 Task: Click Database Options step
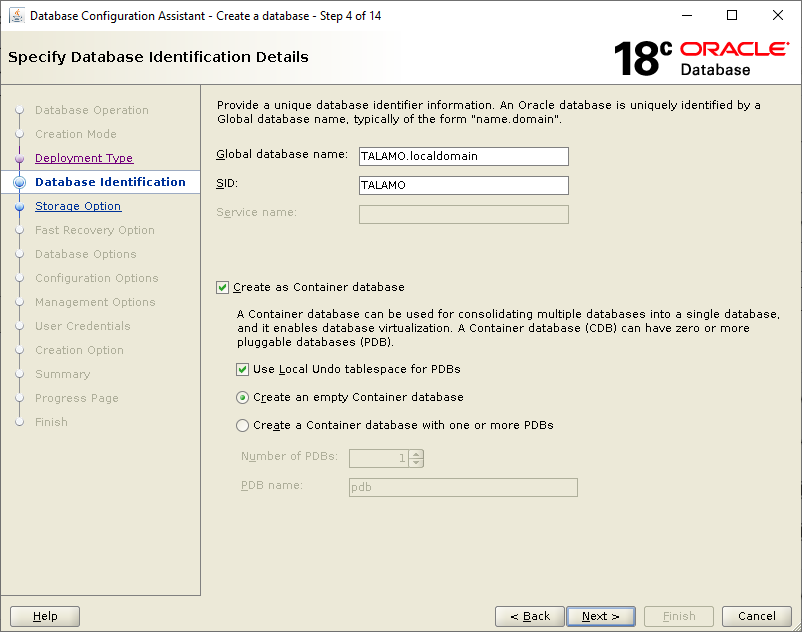coord(85,254)
